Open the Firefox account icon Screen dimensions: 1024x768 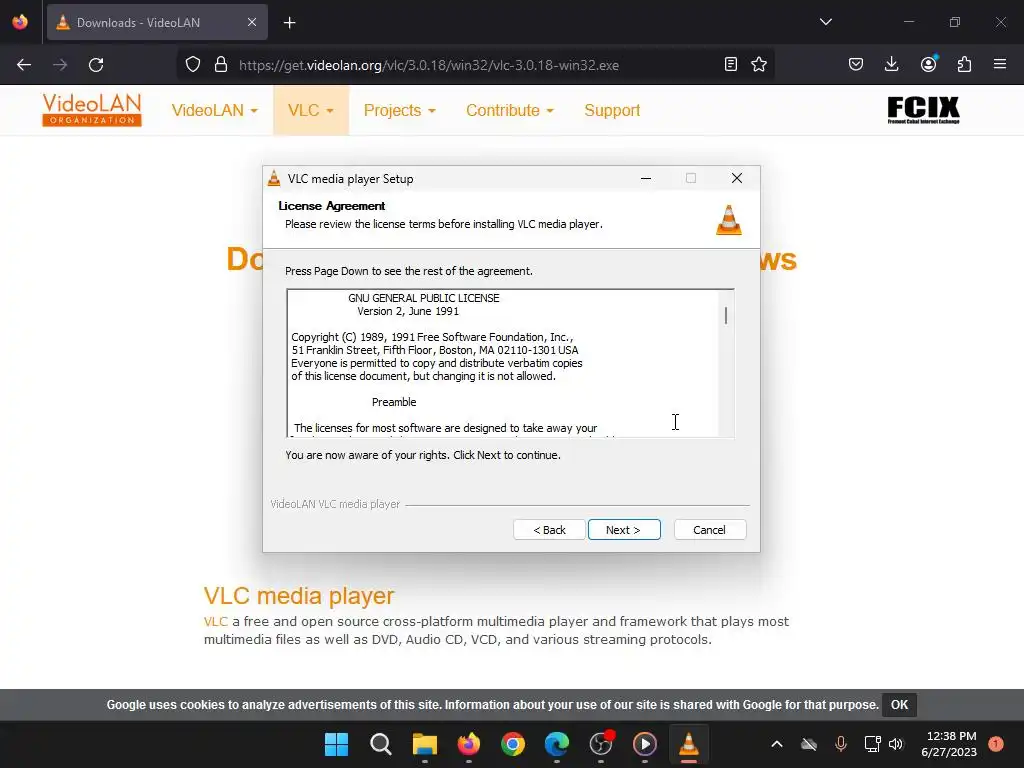pos(928,64)
